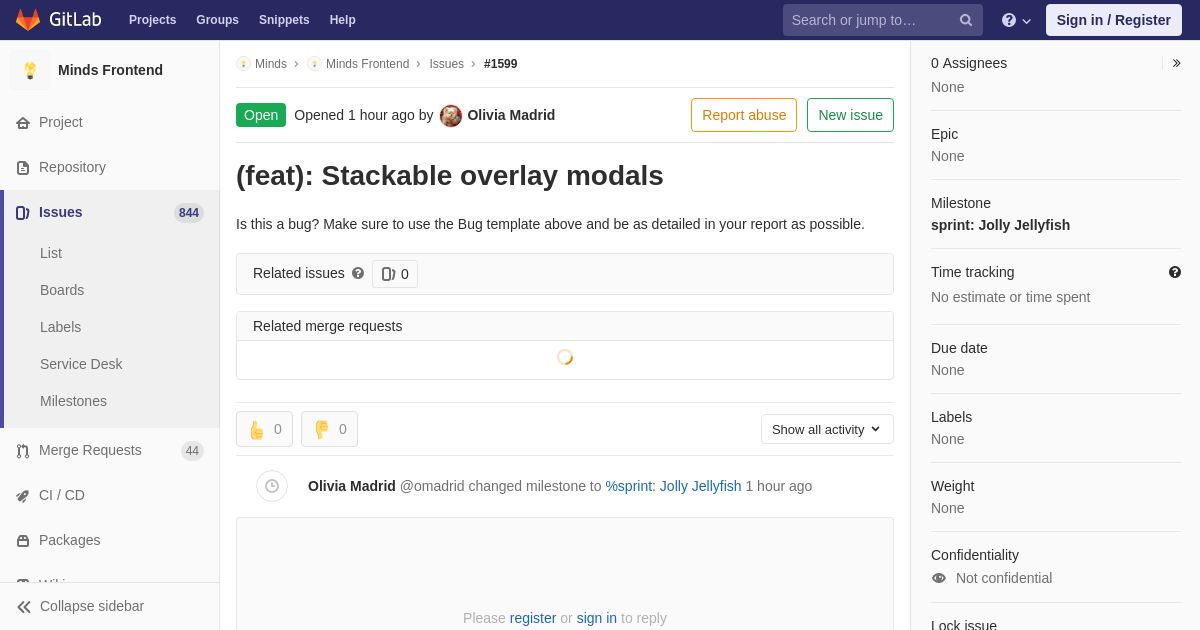This screenshot has height=630, width=1200.
Task: Click the clock icon beside milestone activity
Action: click(272, 486)
